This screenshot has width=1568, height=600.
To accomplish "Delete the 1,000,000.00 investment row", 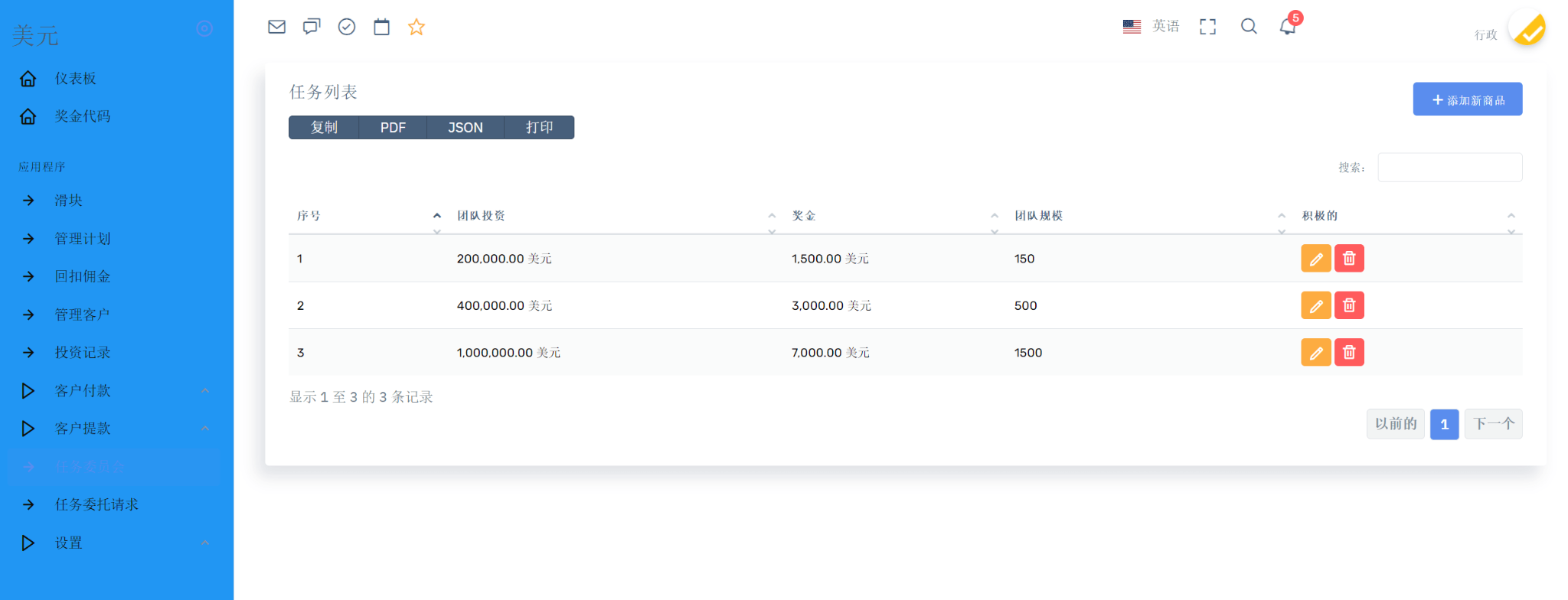I will pos(1349,353).
